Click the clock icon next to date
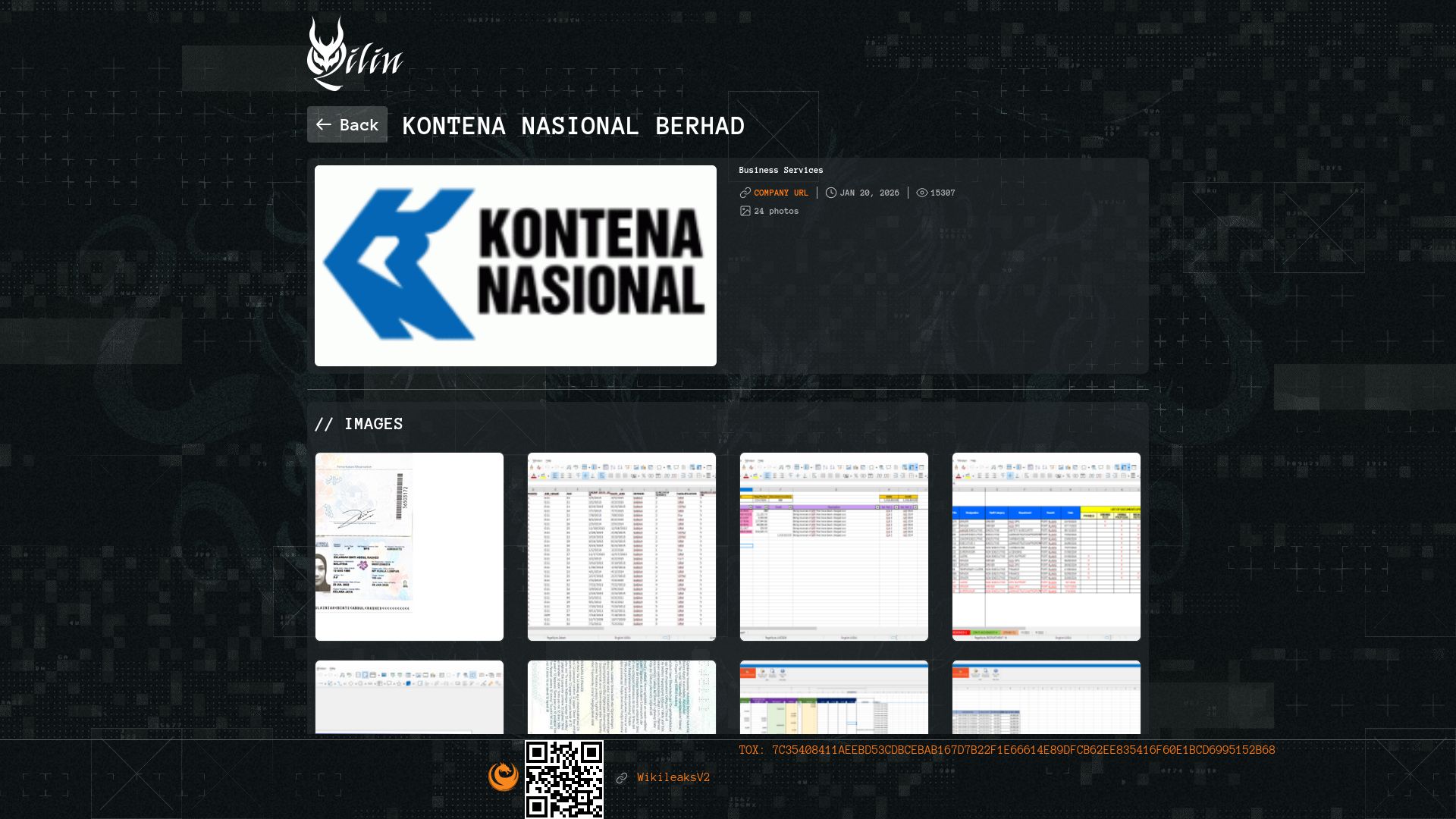The height and width of the screenshot is (819, 1456). pos(831,193)
